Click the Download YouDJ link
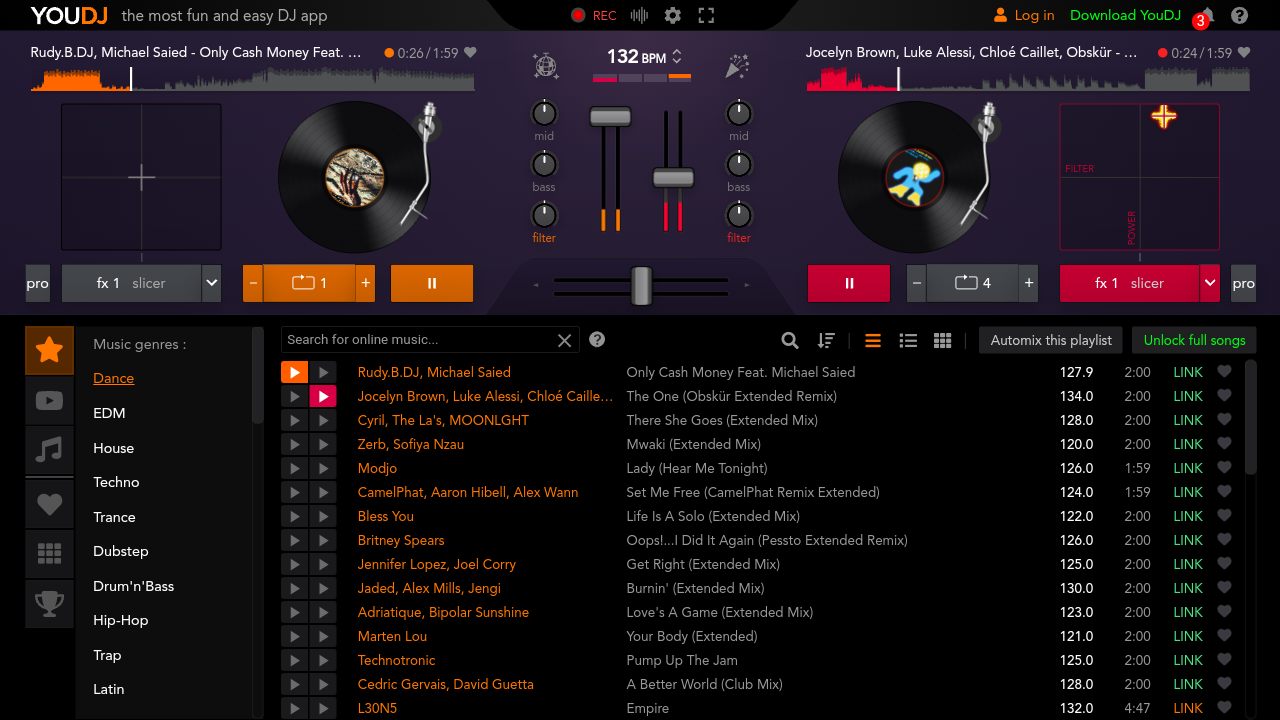Screen dimensions: 1280x720 click(x=1125, y=15)
